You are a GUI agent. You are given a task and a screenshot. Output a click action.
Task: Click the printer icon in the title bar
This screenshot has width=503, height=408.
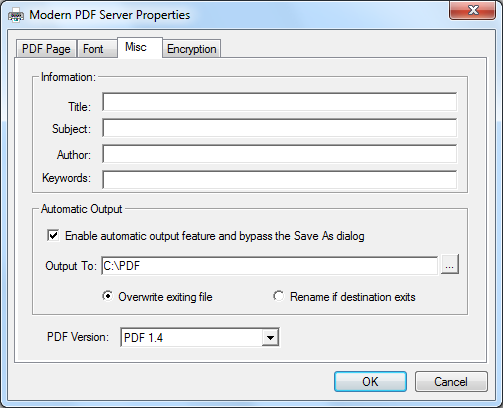click(x=16, y=15)
